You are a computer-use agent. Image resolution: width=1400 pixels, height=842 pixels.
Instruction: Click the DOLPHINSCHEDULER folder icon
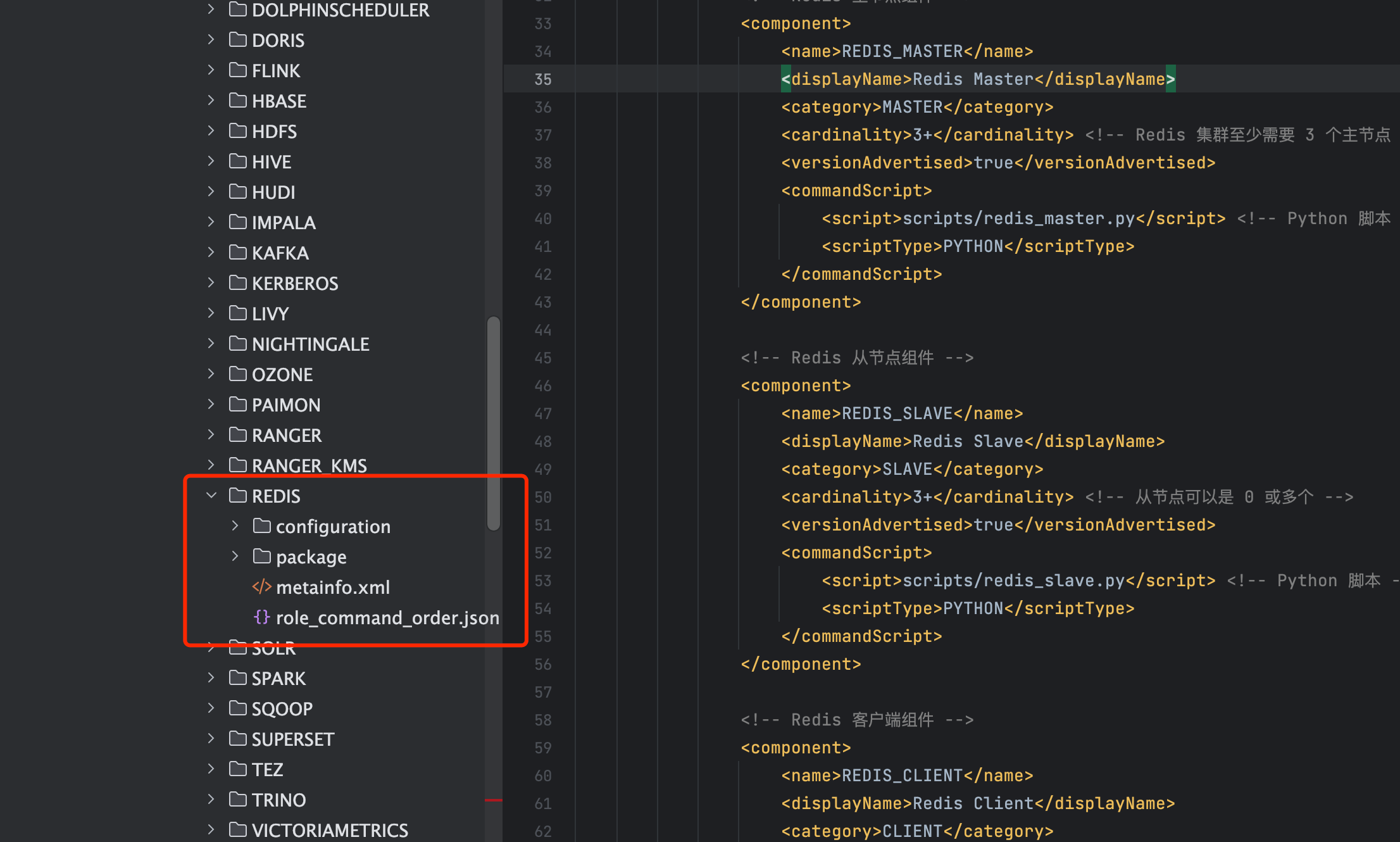point(238,9)
